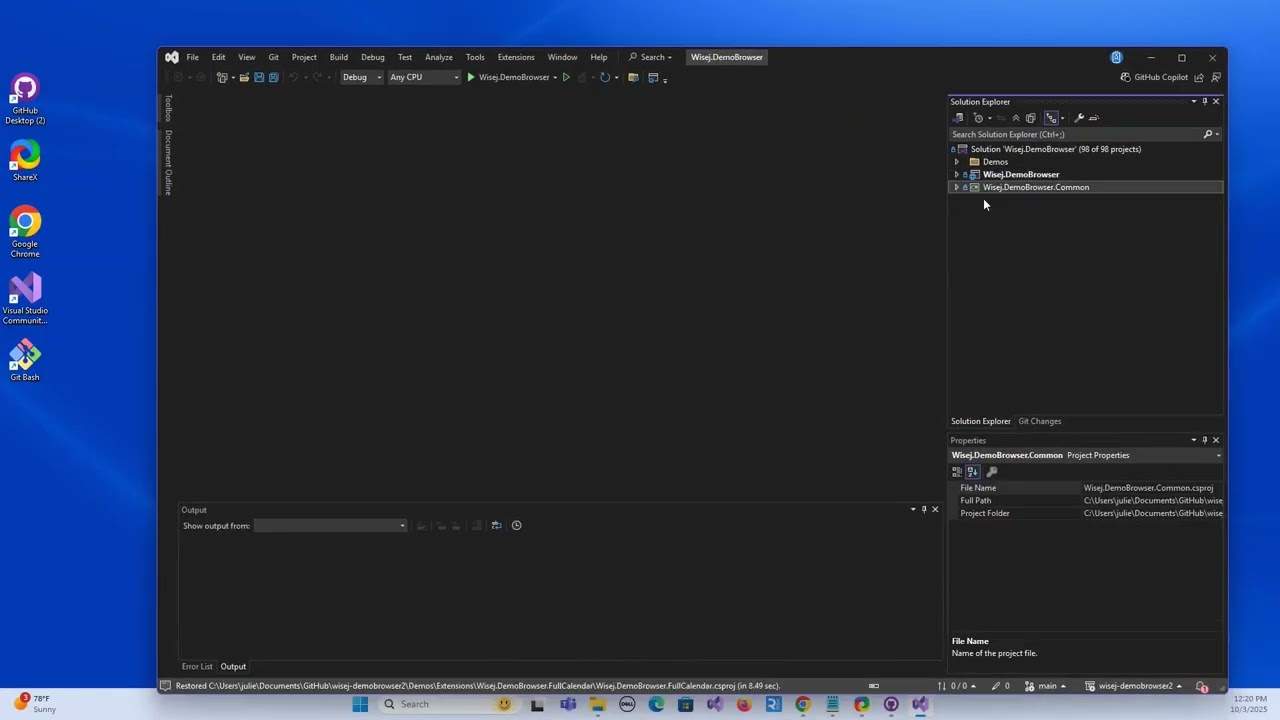This screenshot has height=720, width=1280.
Task: Select File Name property row
Action: click(x=1086, y=488)
